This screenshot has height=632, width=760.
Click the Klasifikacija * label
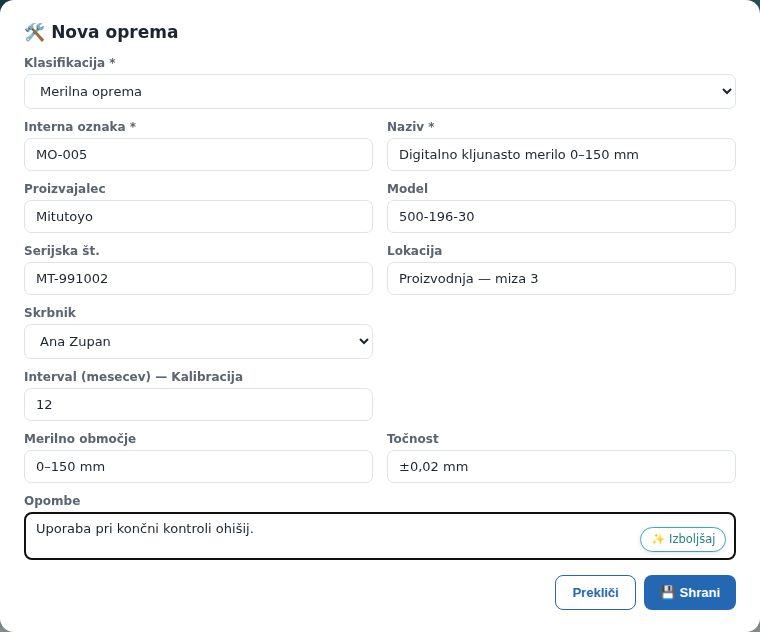(x=70, y=63)
